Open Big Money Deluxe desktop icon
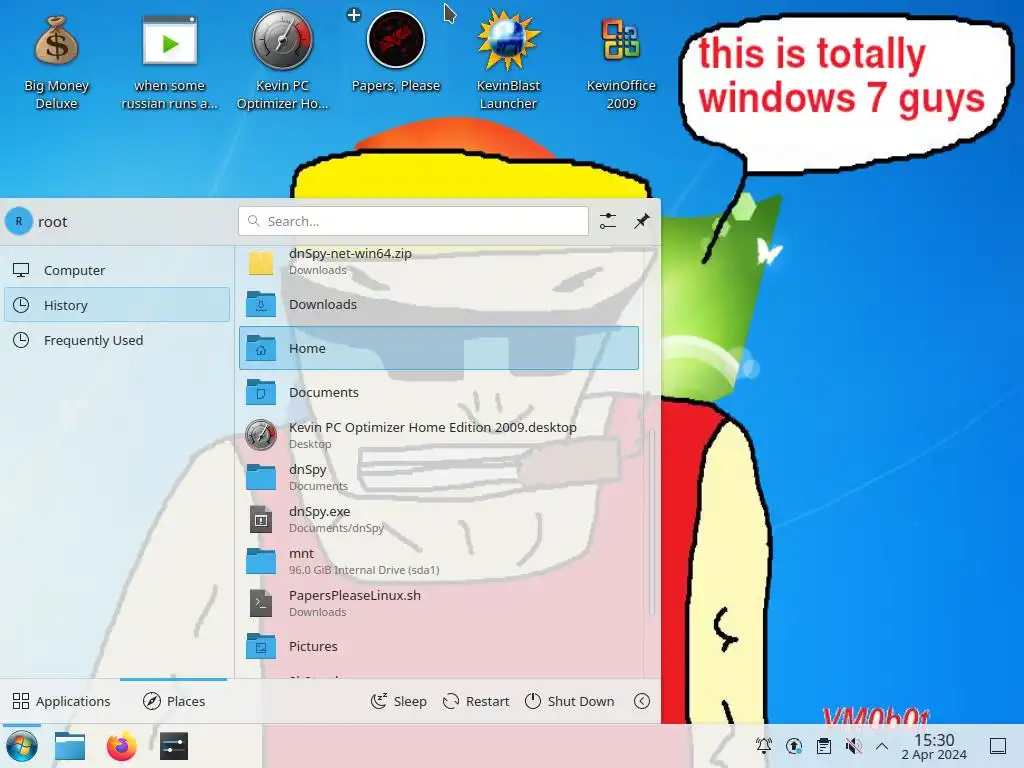Viewport: 1024px width, 768px height. (56, 61)
